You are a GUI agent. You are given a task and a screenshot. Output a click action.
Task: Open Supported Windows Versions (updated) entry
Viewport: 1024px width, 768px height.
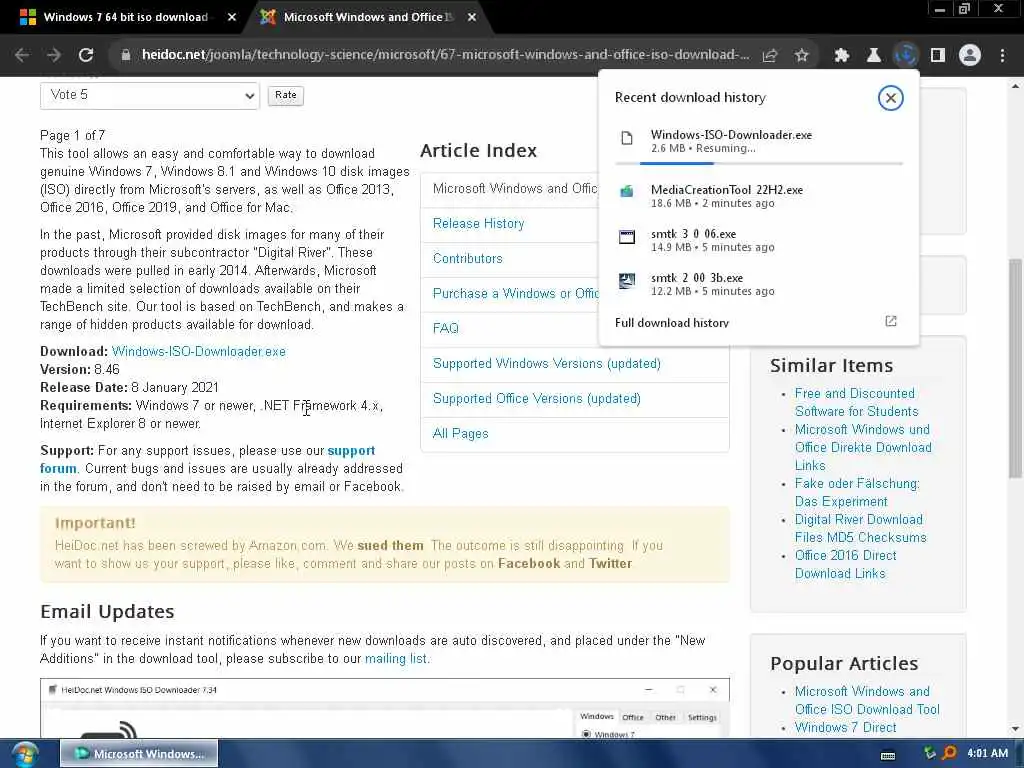(547, 364)
